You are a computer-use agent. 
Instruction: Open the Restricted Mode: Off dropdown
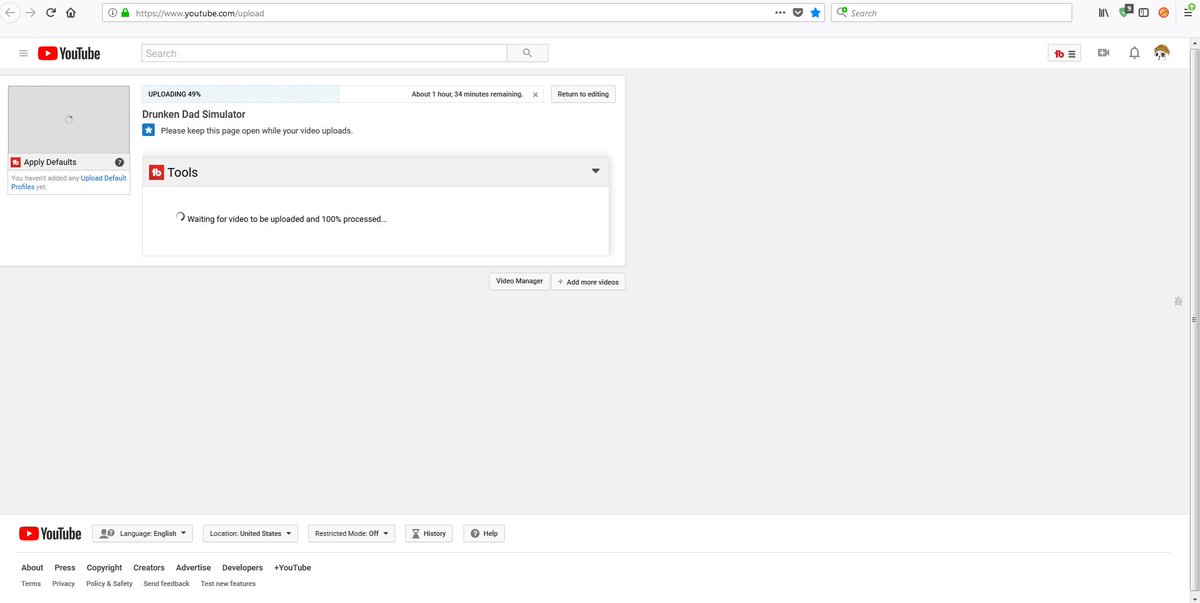(352, 534)
